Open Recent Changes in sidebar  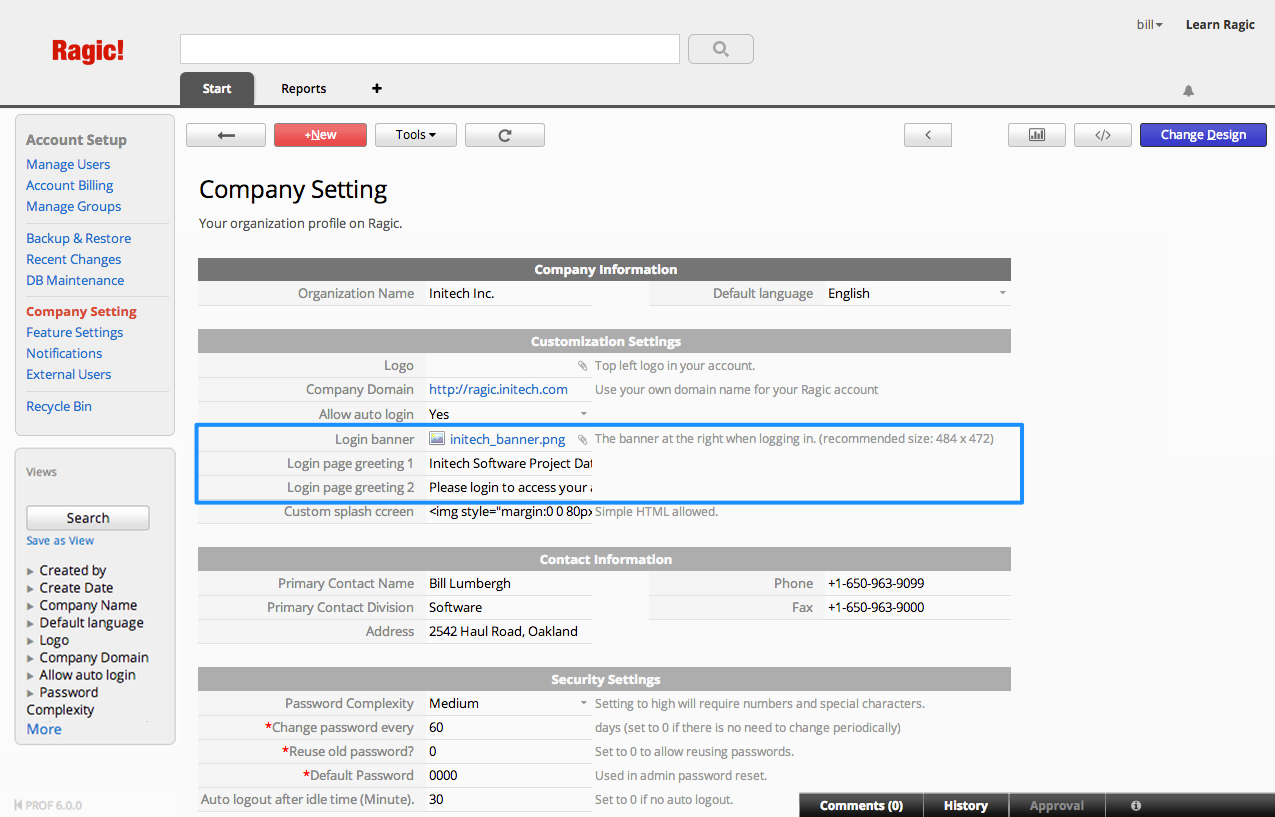pos(74,260)
